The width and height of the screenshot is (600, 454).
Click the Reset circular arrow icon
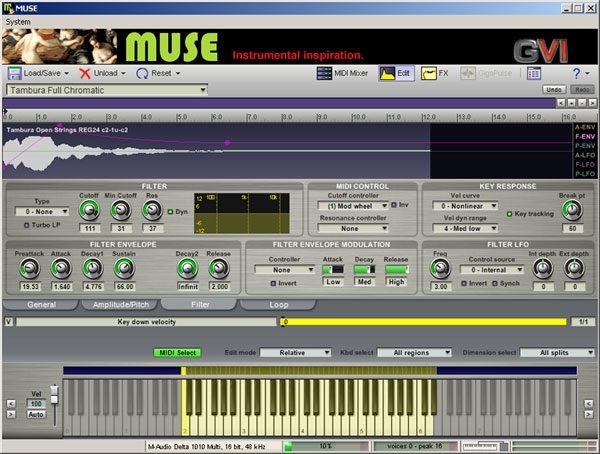[142, 73]
